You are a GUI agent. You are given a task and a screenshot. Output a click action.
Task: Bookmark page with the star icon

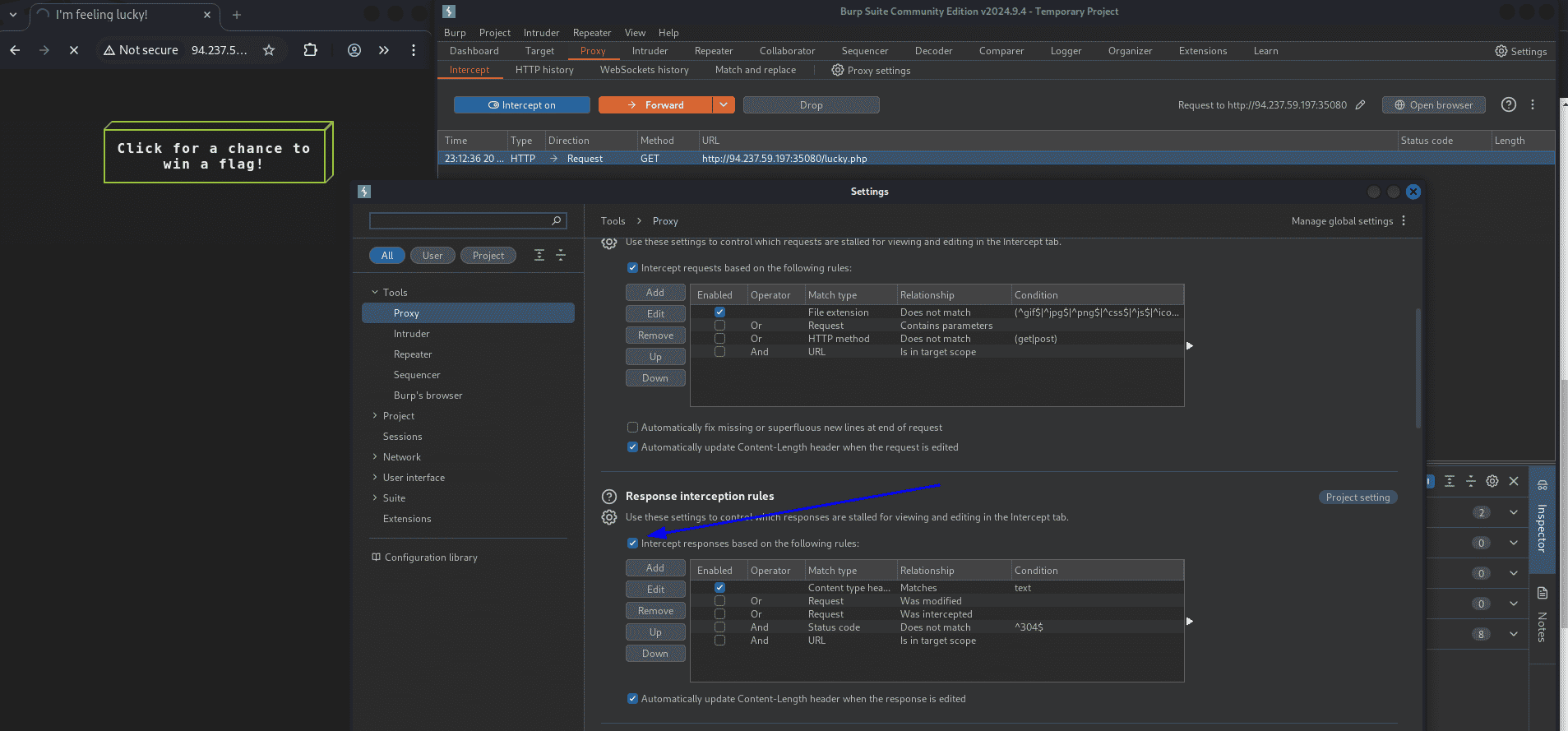(269, 50)
